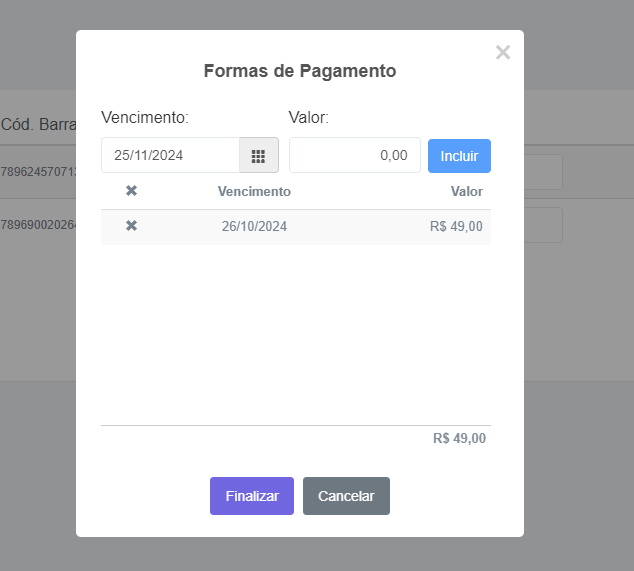
Task: Click the Vencimento field label
Action: (145, 118)
